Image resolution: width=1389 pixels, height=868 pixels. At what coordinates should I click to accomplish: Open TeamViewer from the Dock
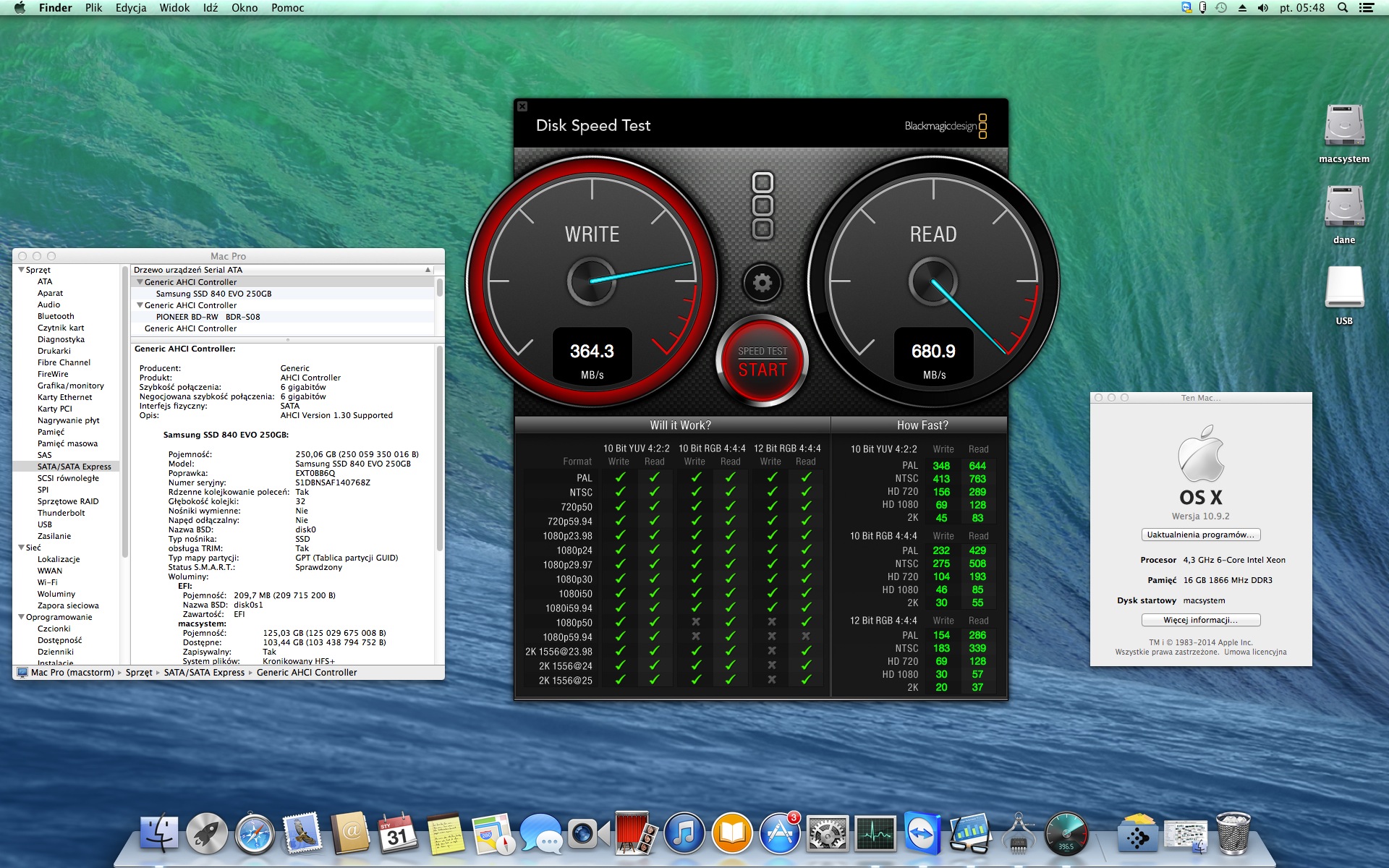923,834
